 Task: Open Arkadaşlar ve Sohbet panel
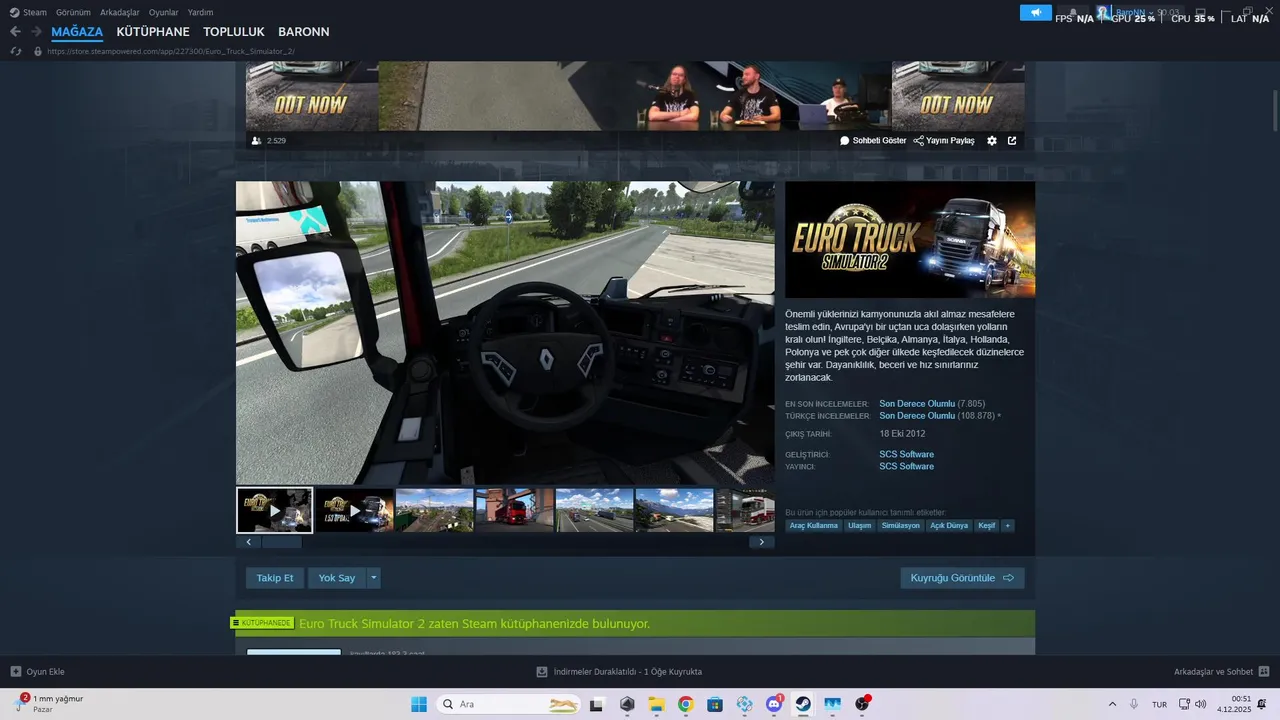coord(1221,672)
